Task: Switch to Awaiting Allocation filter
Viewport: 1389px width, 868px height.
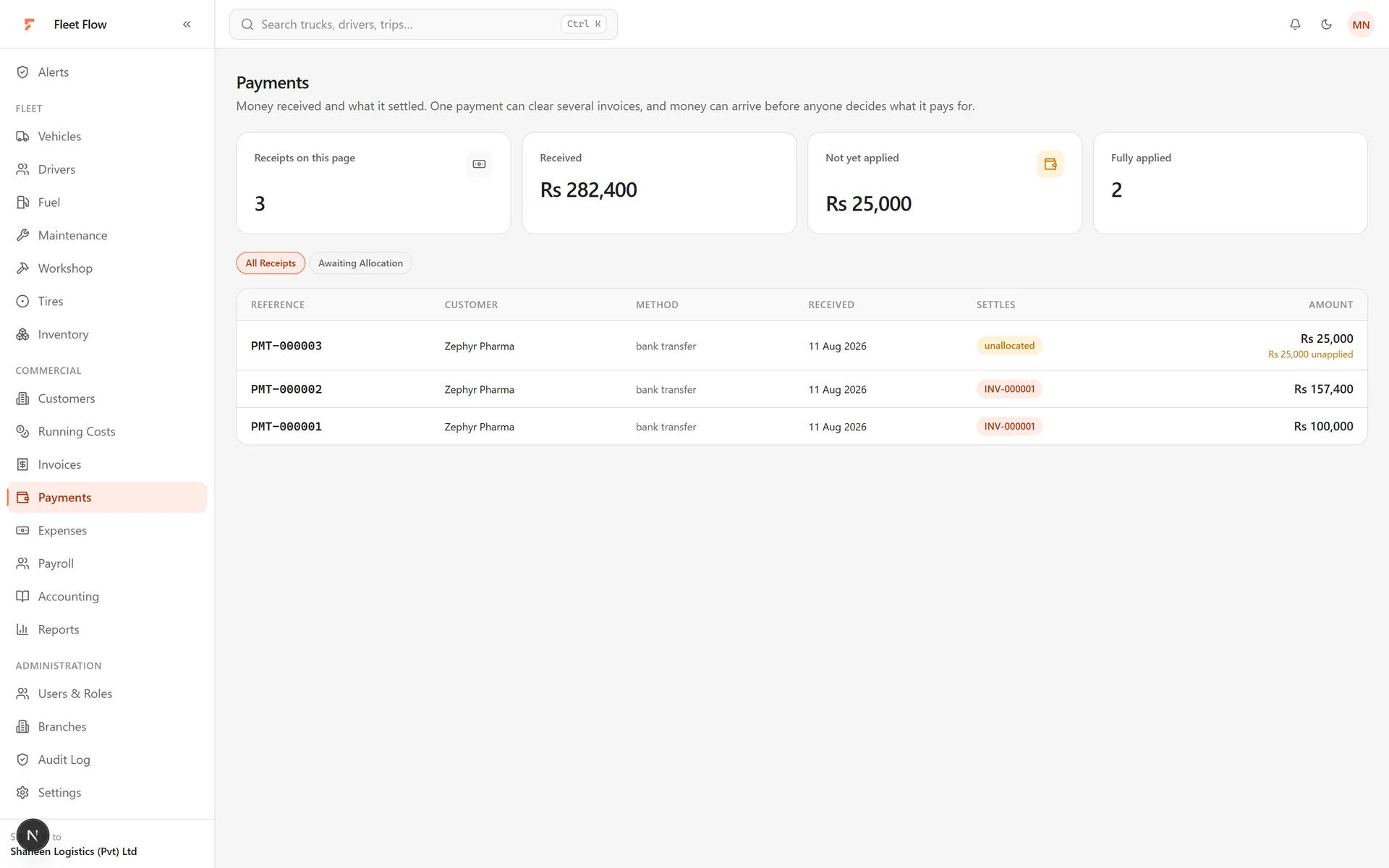Action: click(360, 263)
